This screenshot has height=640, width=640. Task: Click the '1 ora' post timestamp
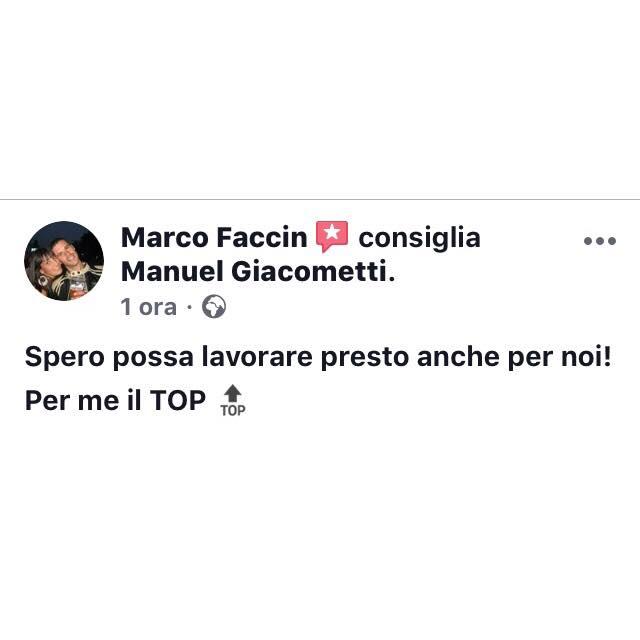(149, 307)
